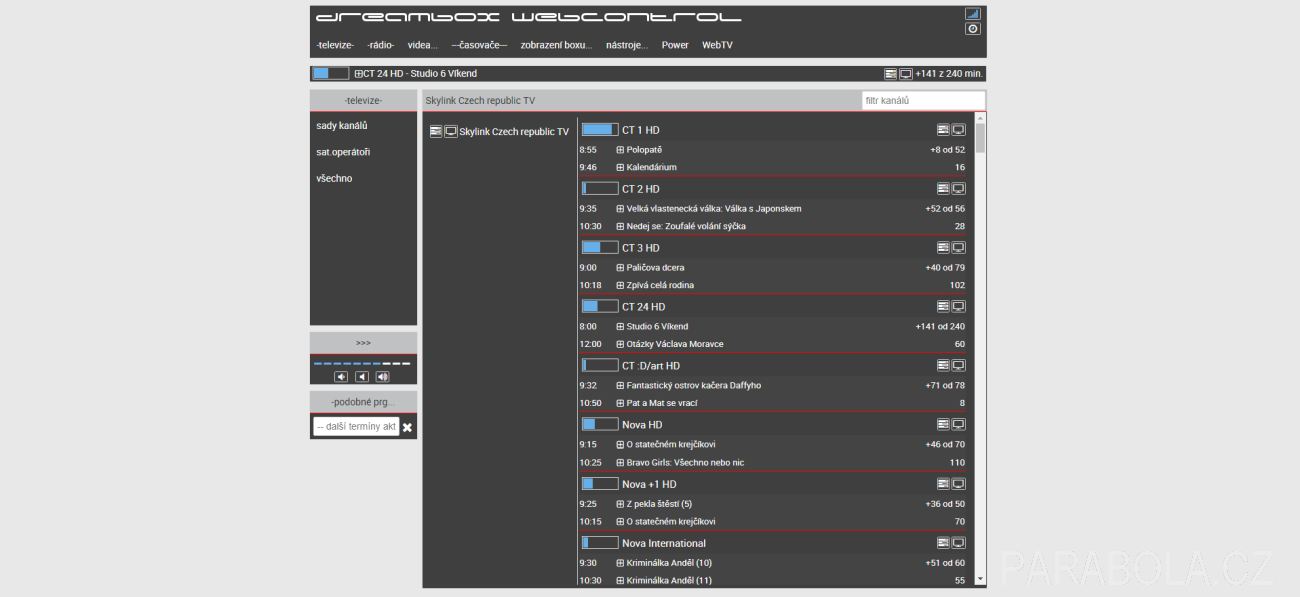Screen dimensions: 1300x597
Task: Click the TV screen icon for CT 2 HD
Action: pyautogui.click(x=958, y=189)
